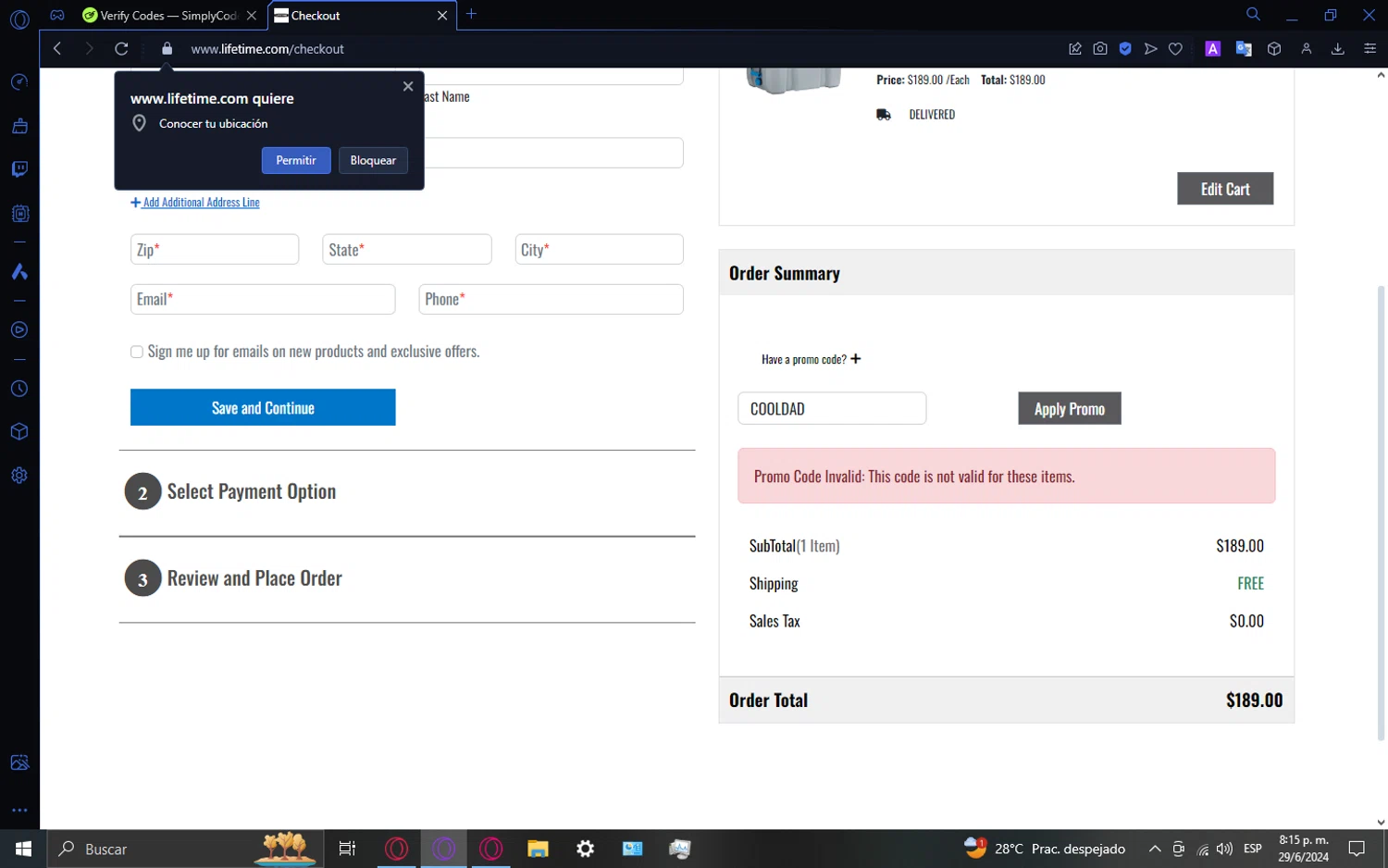Click the Edit Cart button
Viewport: 1388px width, 868px height.
click(1225, 189)
